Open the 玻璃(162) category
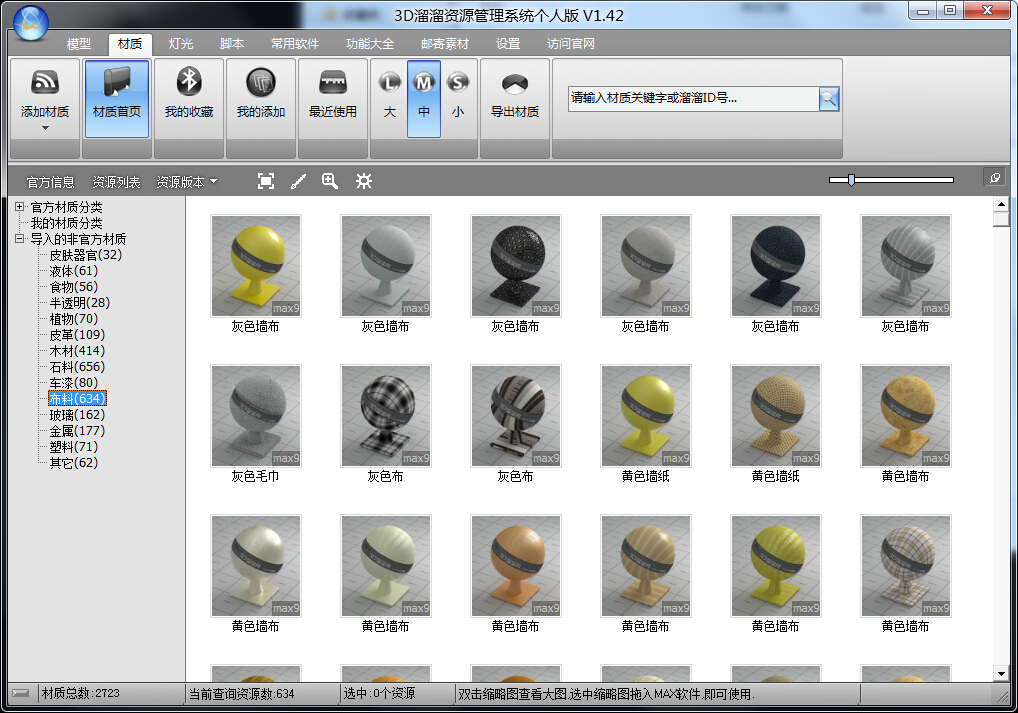The height and width of the screenshot is (713, 1018). (77, 414)
